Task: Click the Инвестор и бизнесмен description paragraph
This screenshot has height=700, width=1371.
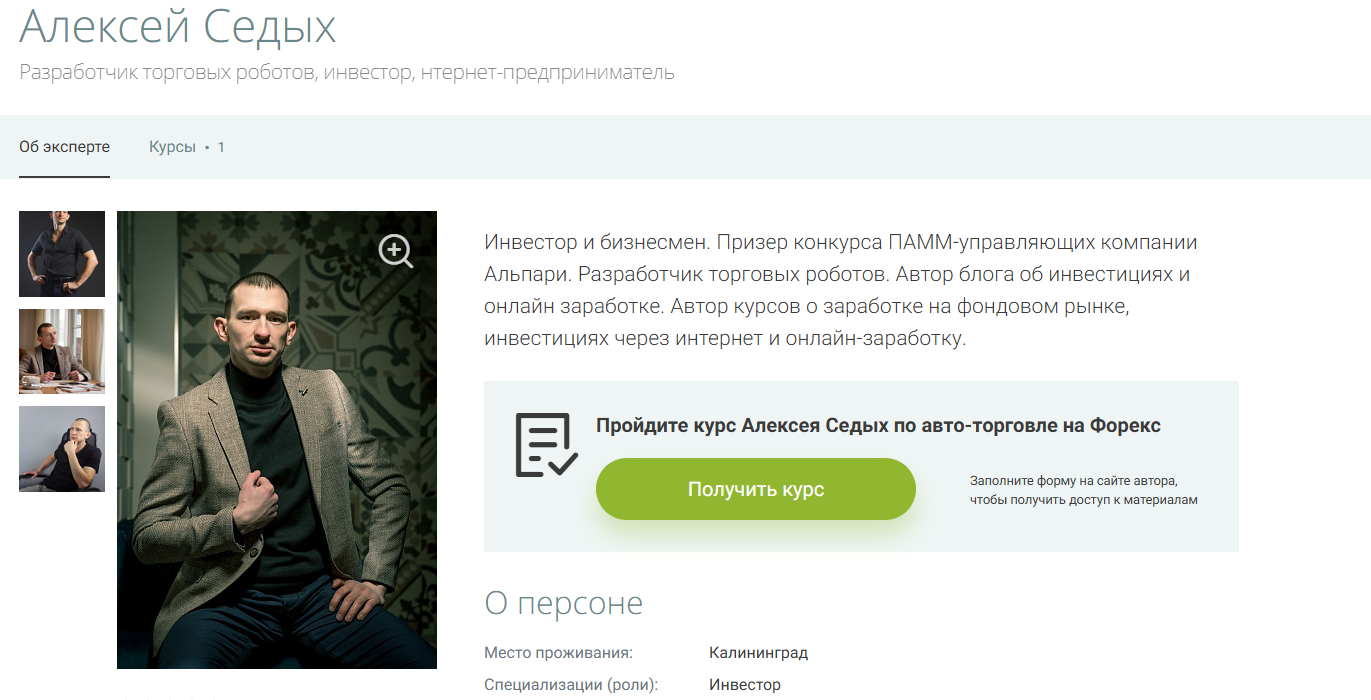Action: [x=841, y=290]
